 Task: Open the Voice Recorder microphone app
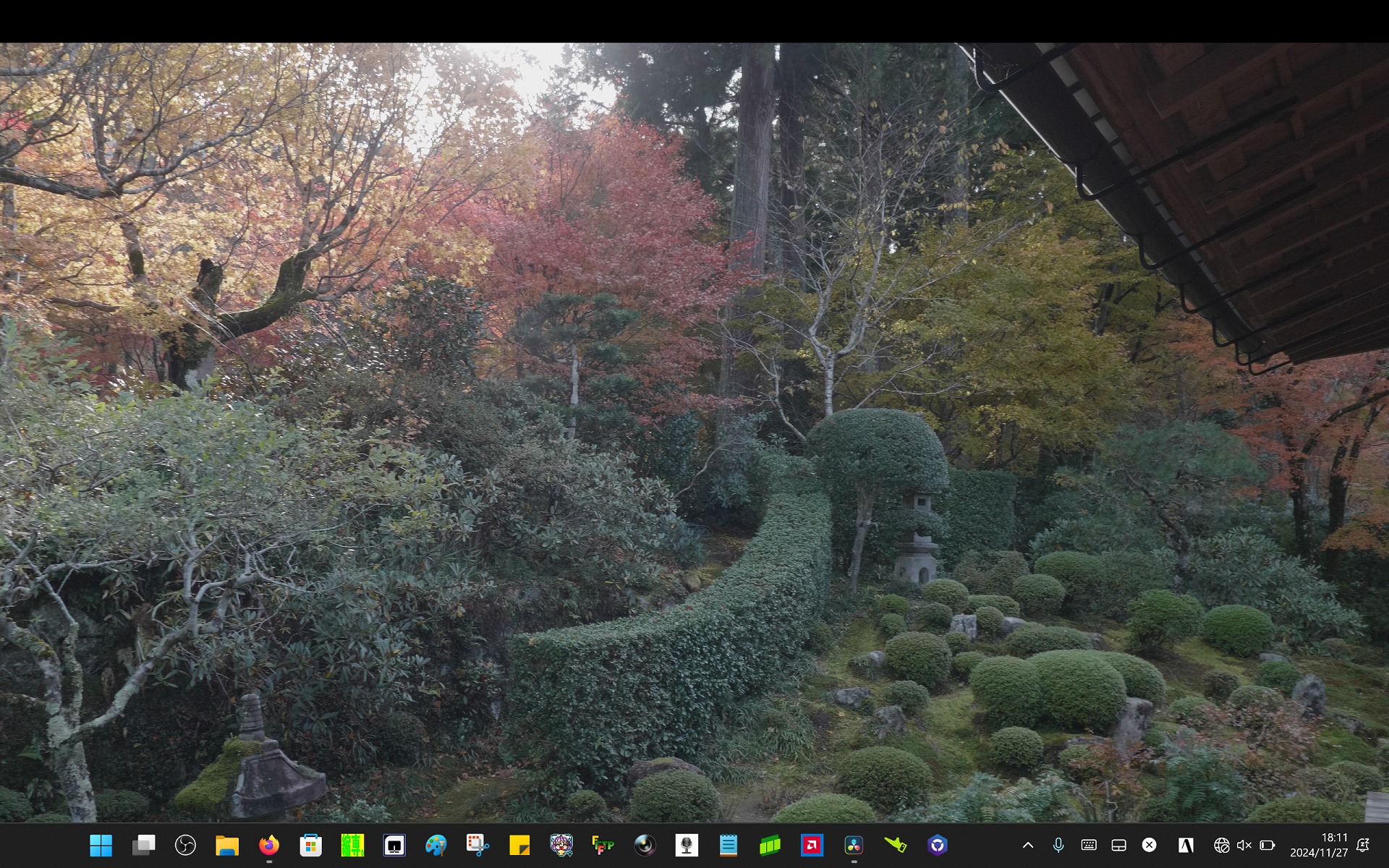687,845
